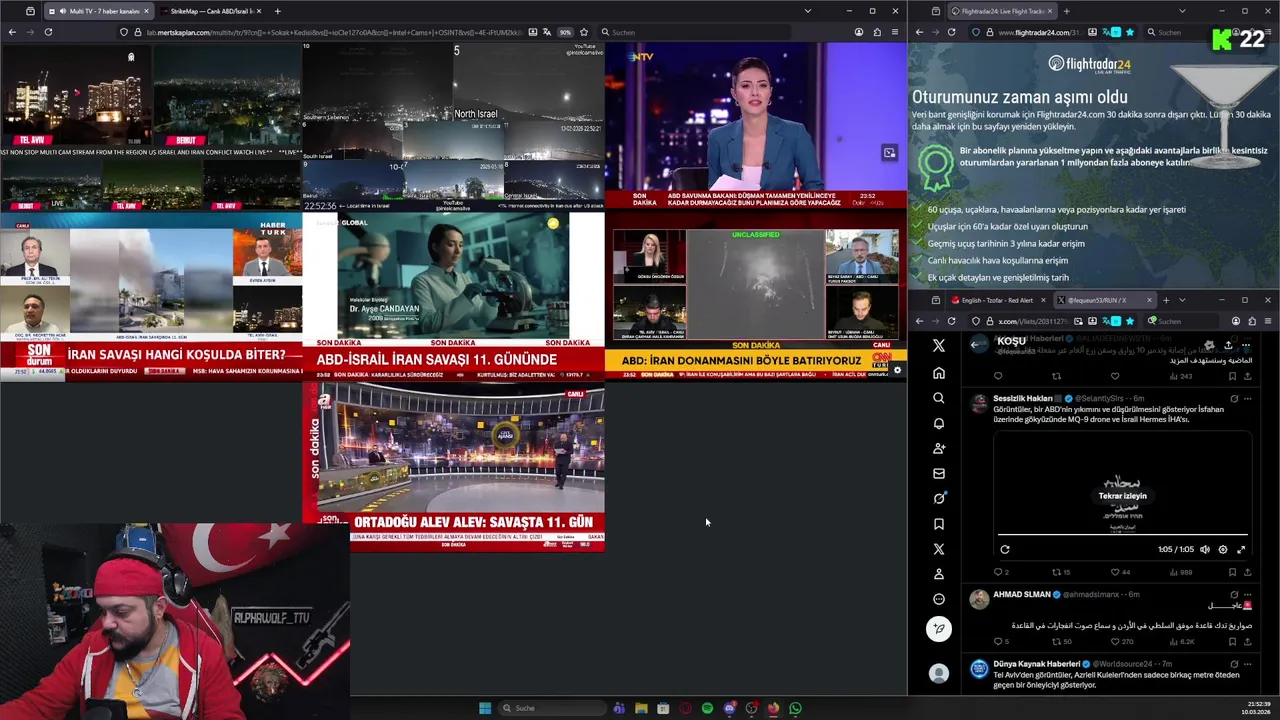Viewport: 1280px width, 720px height.
Task: Open the Dünya Kaynak Haberleri profile name
Action: point(1036,664)
